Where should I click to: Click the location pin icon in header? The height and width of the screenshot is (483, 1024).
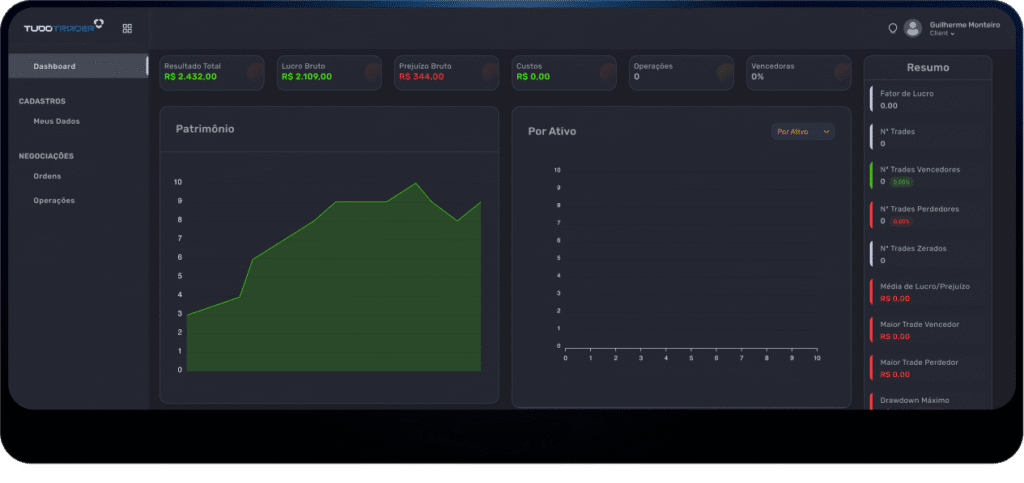tap(893, 28)
